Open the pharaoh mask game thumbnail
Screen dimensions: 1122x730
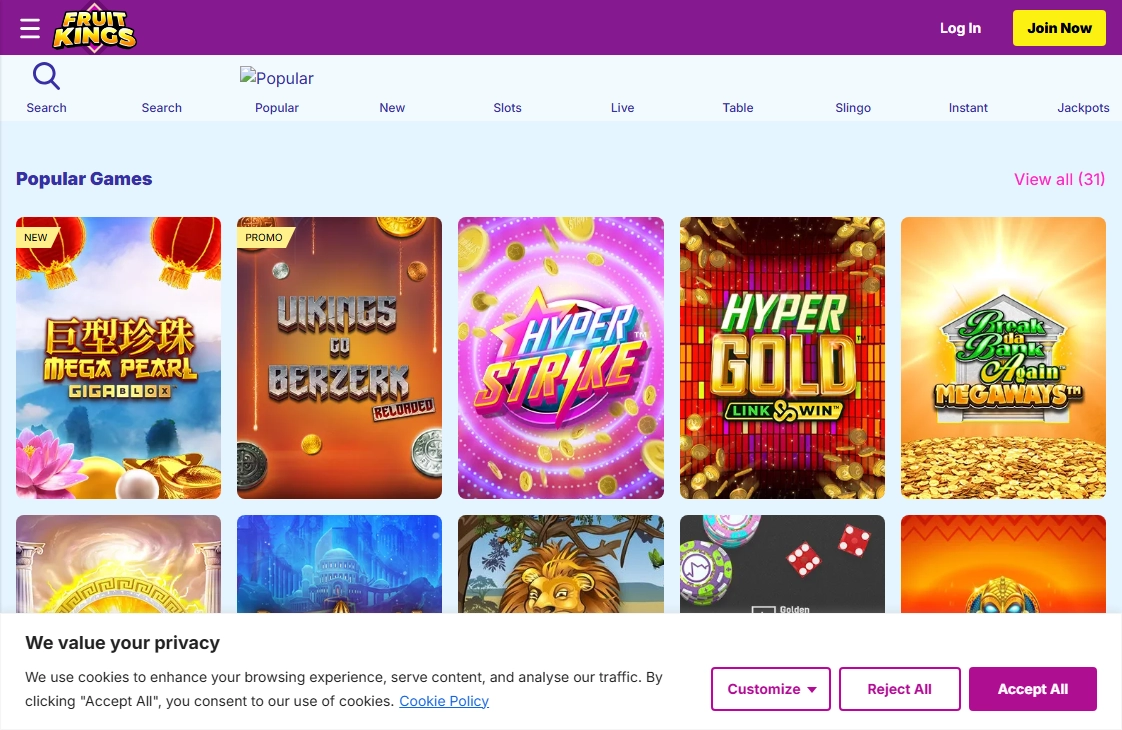pos(1003,564)
